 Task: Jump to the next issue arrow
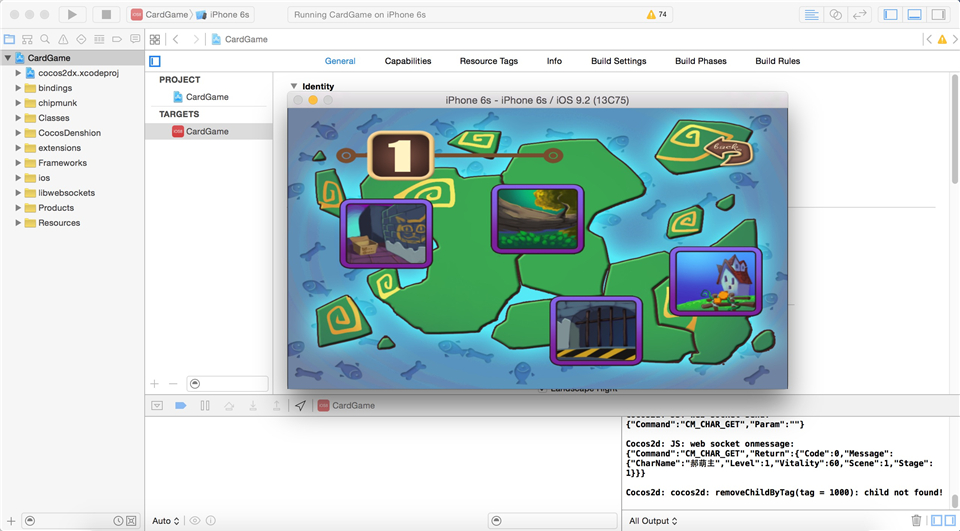tap(954, 39)
